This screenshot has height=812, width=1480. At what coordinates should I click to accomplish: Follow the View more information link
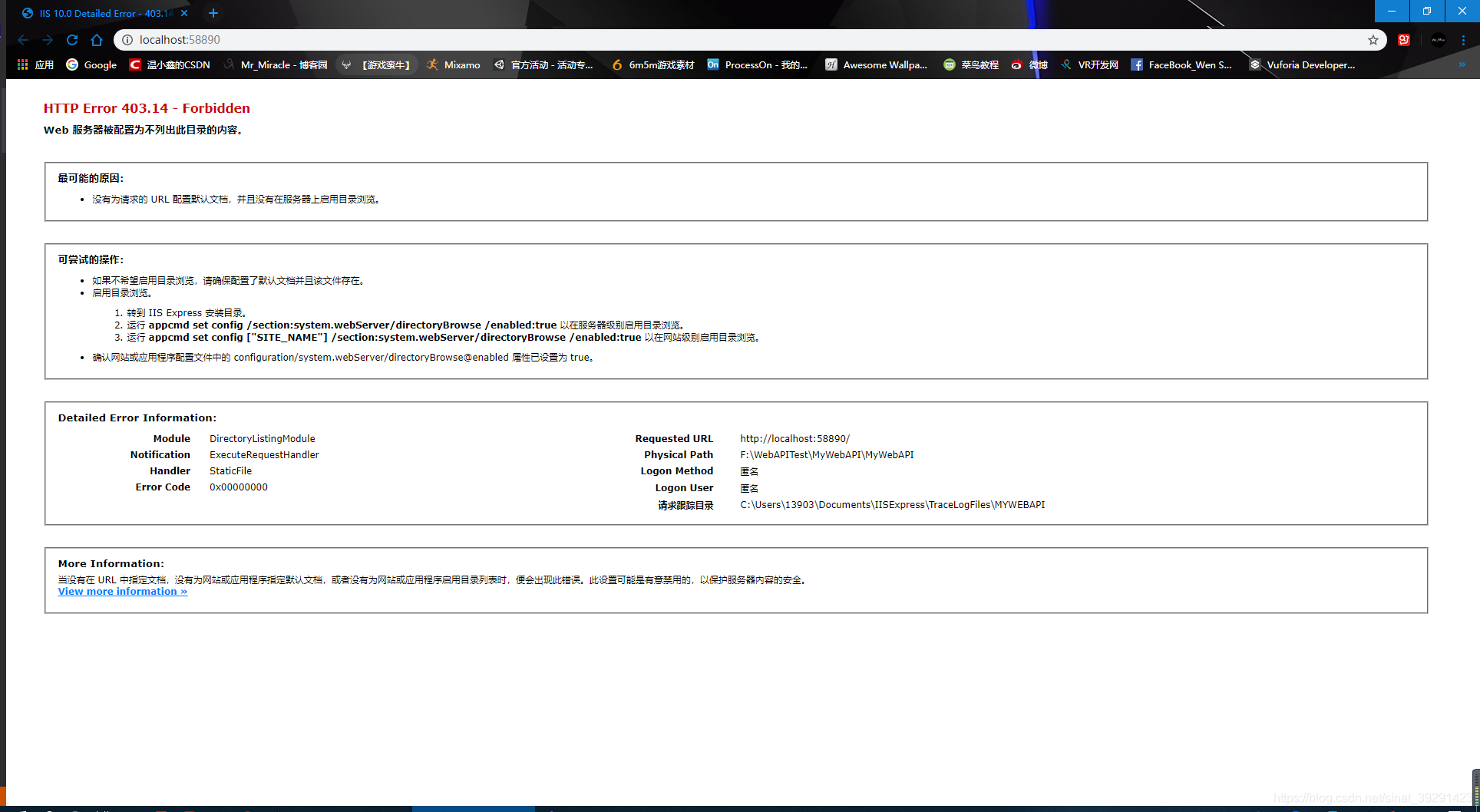pyautogui.click(x=123, y=592)
